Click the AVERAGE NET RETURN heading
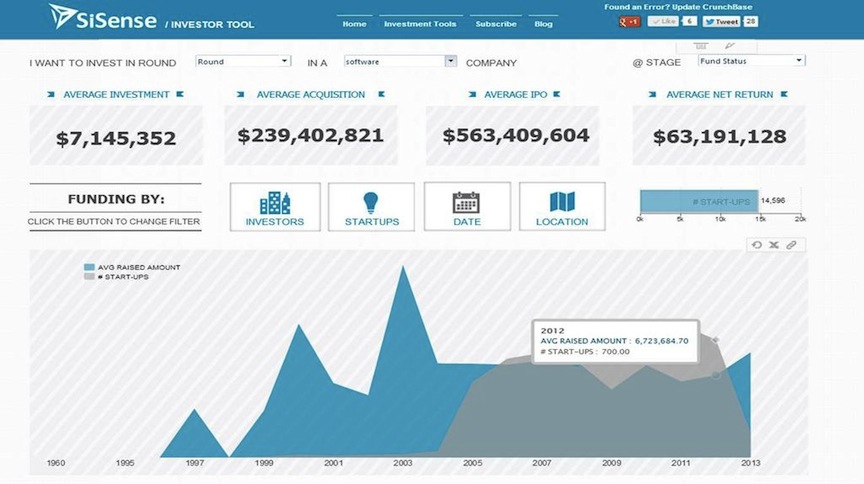 point(720,95)
